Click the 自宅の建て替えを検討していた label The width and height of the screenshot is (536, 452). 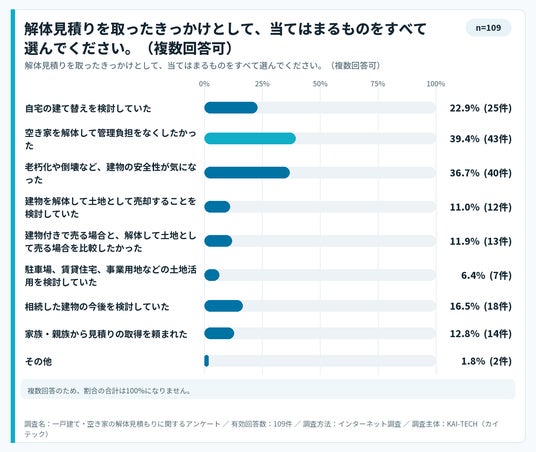coord(88,108)
